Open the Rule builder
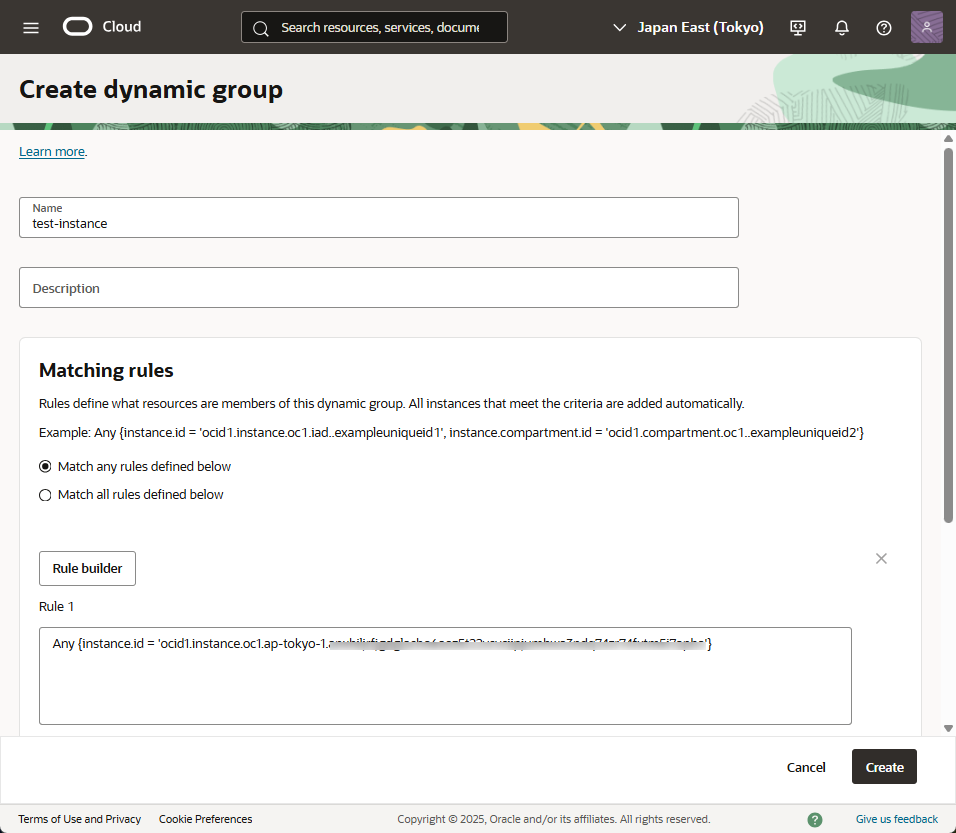Image resolution: width=956 pixels, height=833 pixels. (x=87, y=568)
